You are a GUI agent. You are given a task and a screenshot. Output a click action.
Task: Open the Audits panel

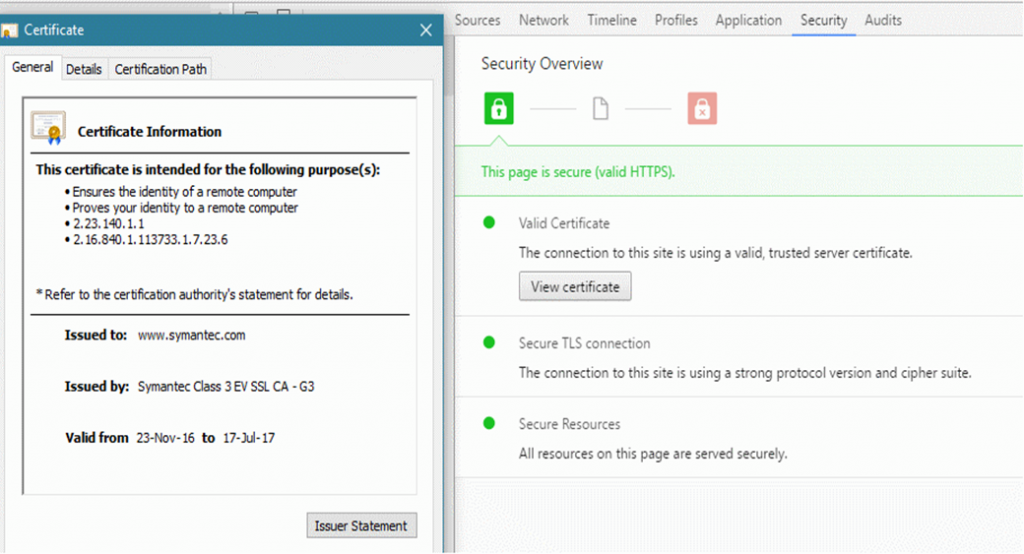pyautogui.click(x=883, y=20)
